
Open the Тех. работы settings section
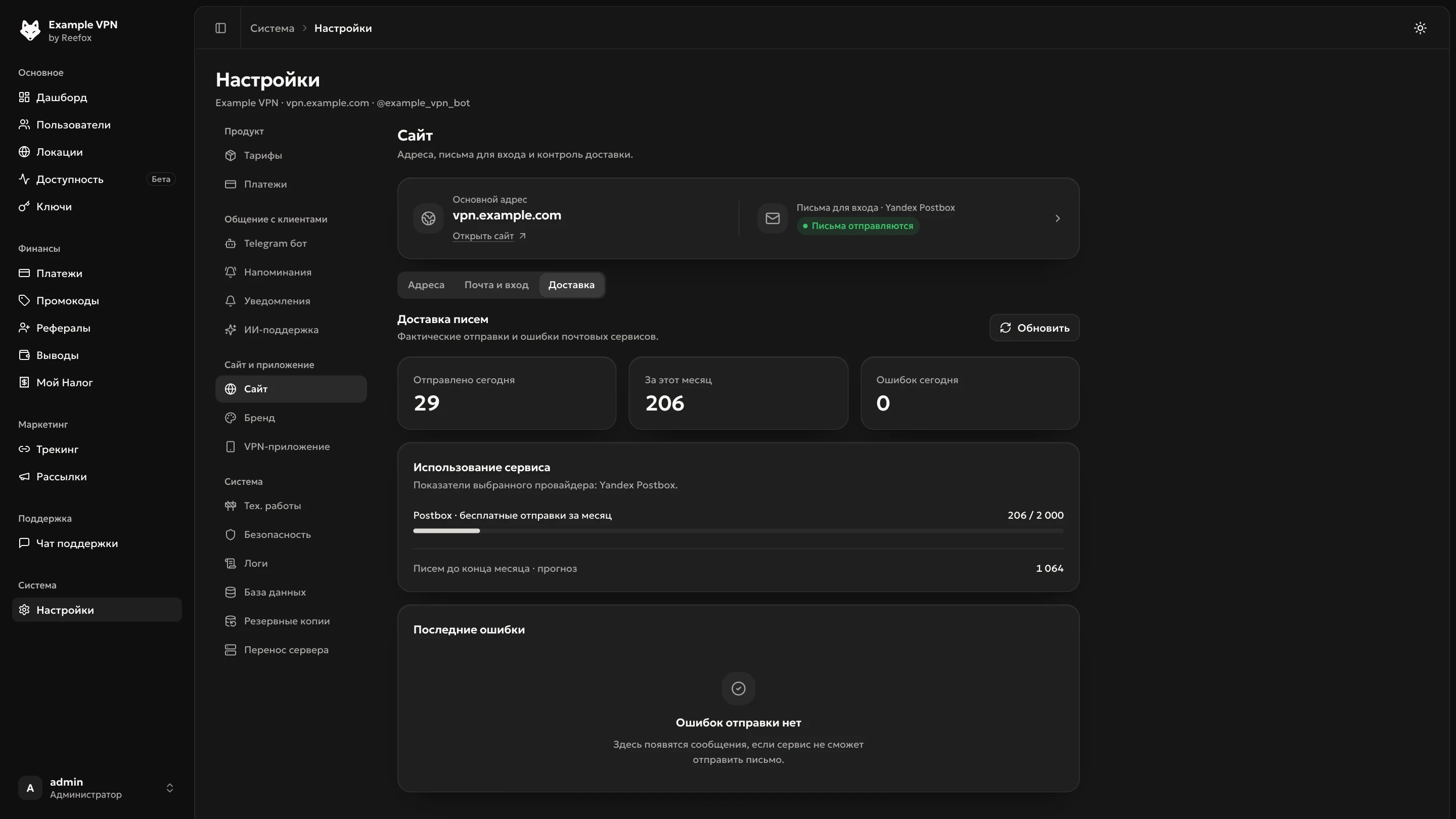click(x=291, y=506)
